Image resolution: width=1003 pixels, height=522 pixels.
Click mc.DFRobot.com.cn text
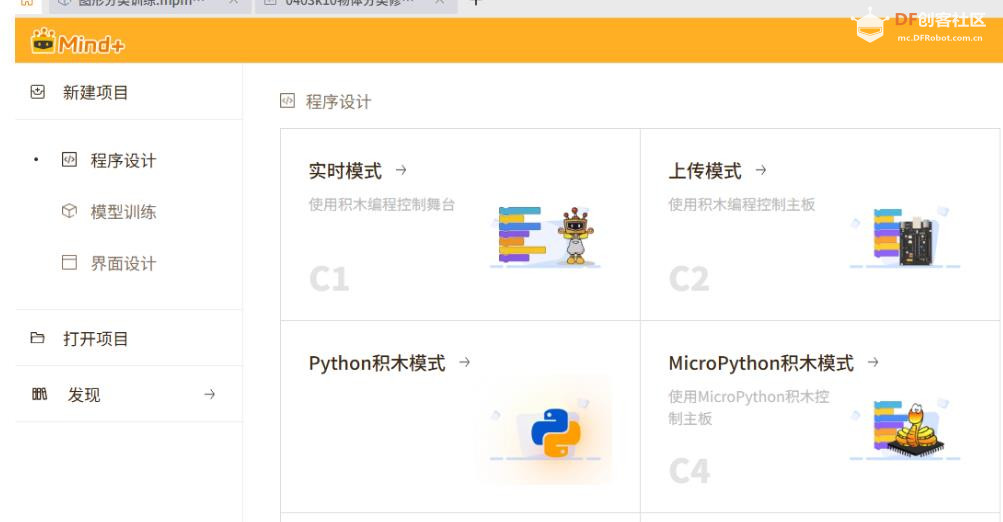coord(940,38)
